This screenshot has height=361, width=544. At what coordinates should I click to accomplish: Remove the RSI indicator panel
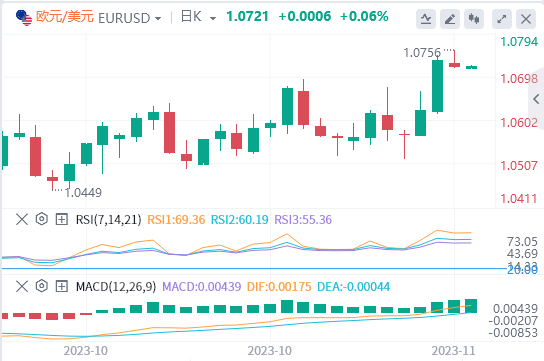point(22,220)
